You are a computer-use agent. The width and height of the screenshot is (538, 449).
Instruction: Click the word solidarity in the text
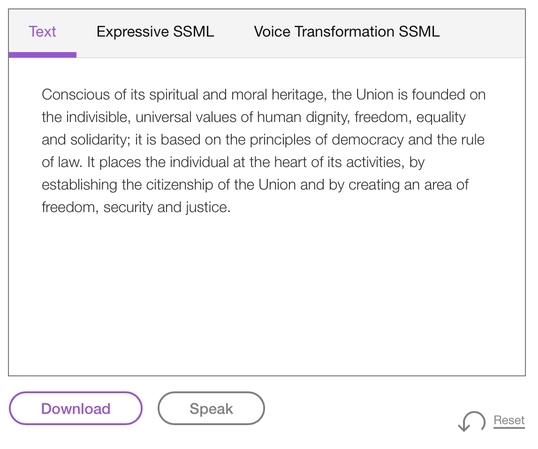[x=100, y=140]
